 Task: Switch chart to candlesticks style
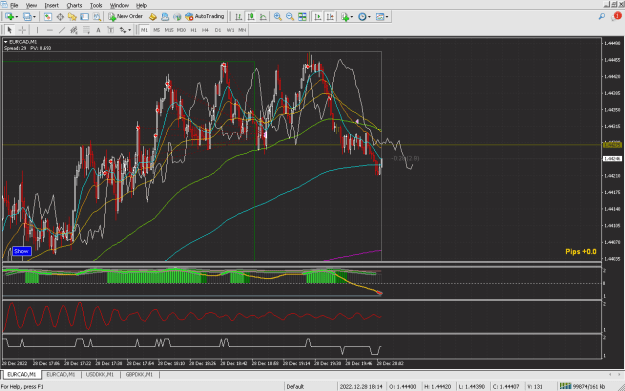click(251, 17)
